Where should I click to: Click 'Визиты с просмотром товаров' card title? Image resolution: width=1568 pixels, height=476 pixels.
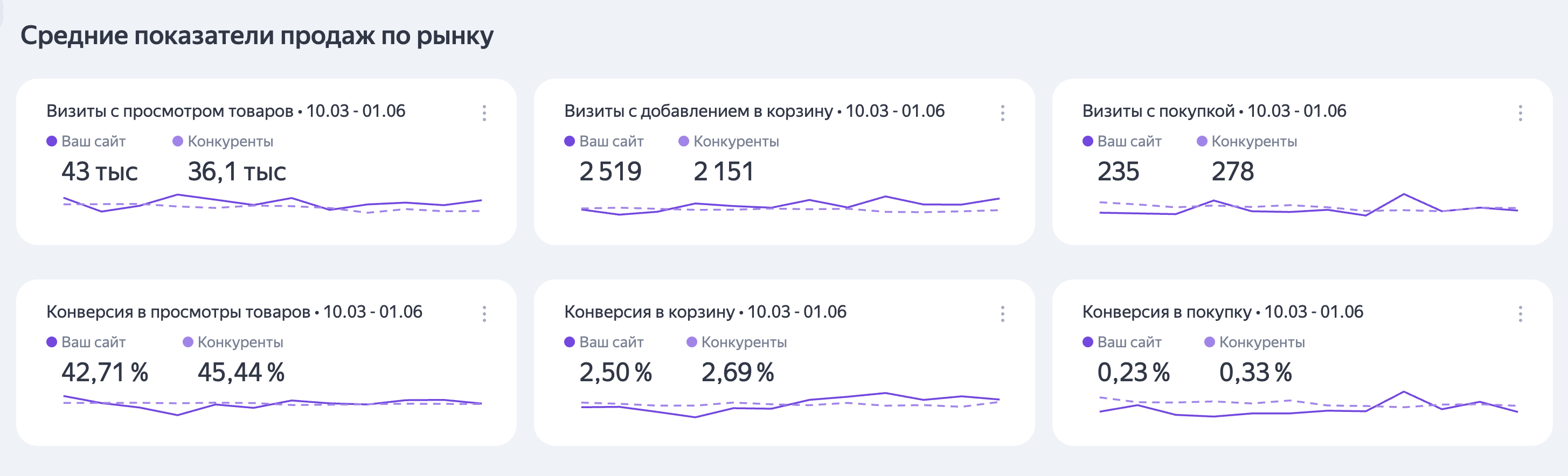coord(170,111)
